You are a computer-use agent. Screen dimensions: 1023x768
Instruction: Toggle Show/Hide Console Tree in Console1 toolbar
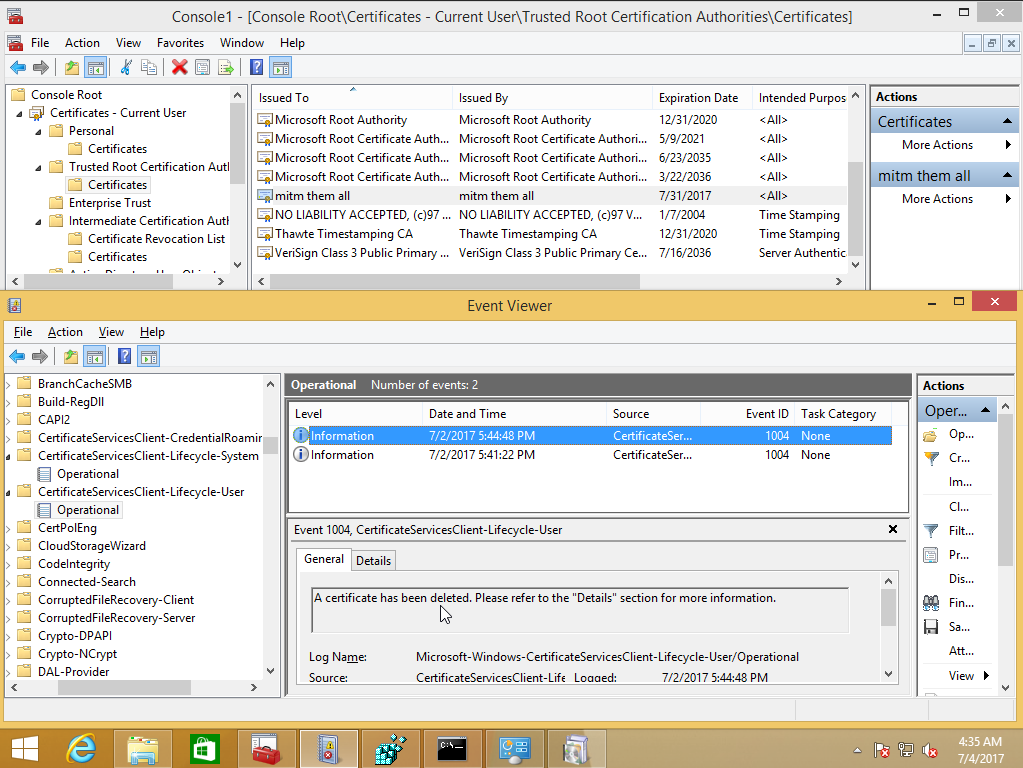pos(95,67)
